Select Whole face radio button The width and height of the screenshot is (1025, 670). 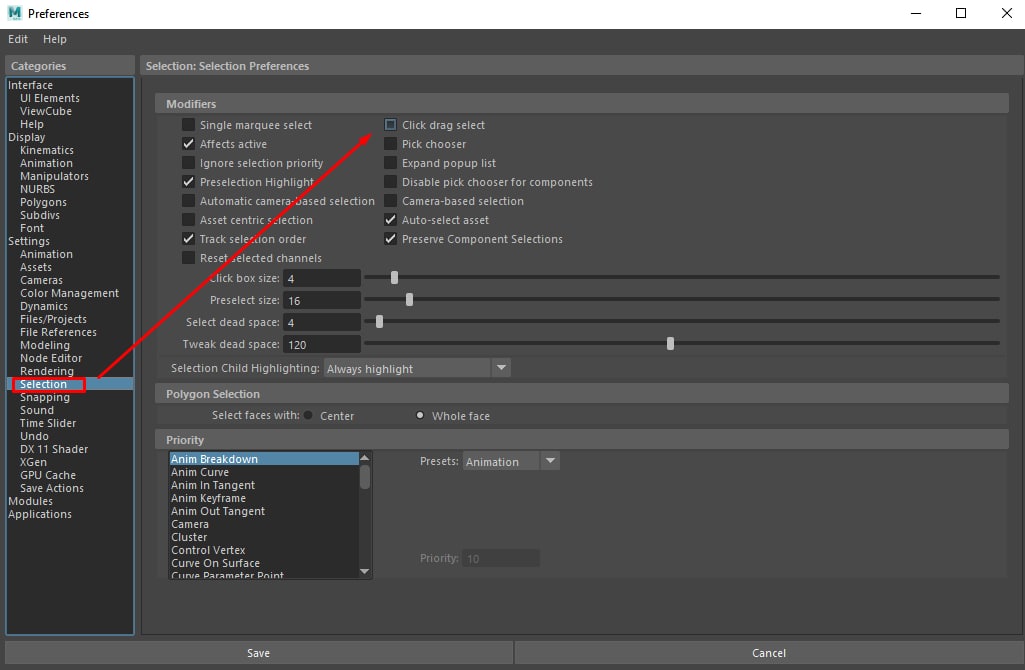click(420, 415)
